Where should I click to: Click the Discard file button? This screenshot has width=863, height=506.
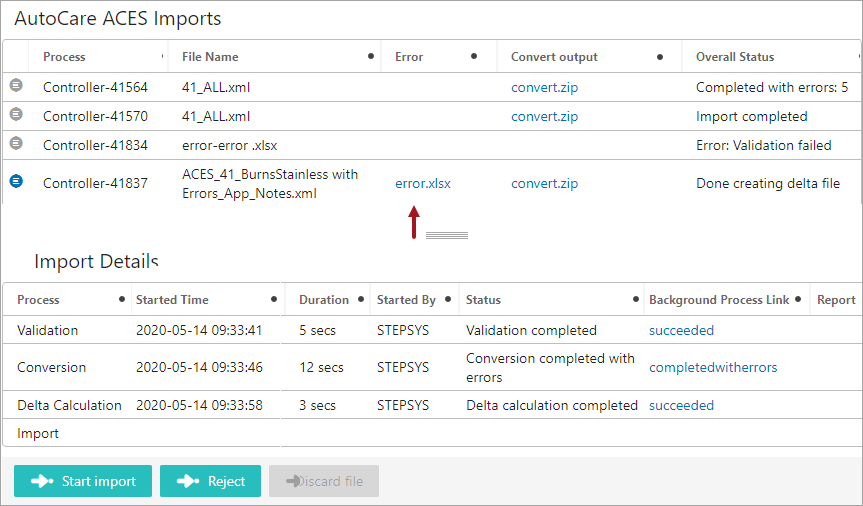(324, 481)
